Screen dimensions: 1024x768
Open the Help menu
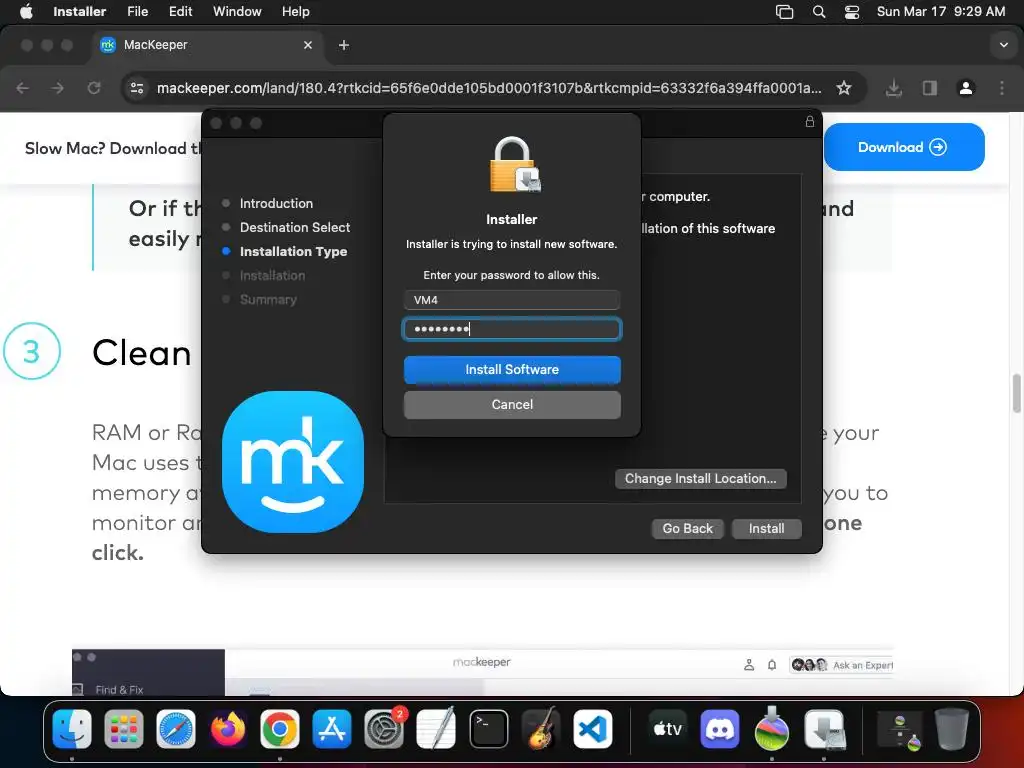pyautogui.click(x=295, y=12)
